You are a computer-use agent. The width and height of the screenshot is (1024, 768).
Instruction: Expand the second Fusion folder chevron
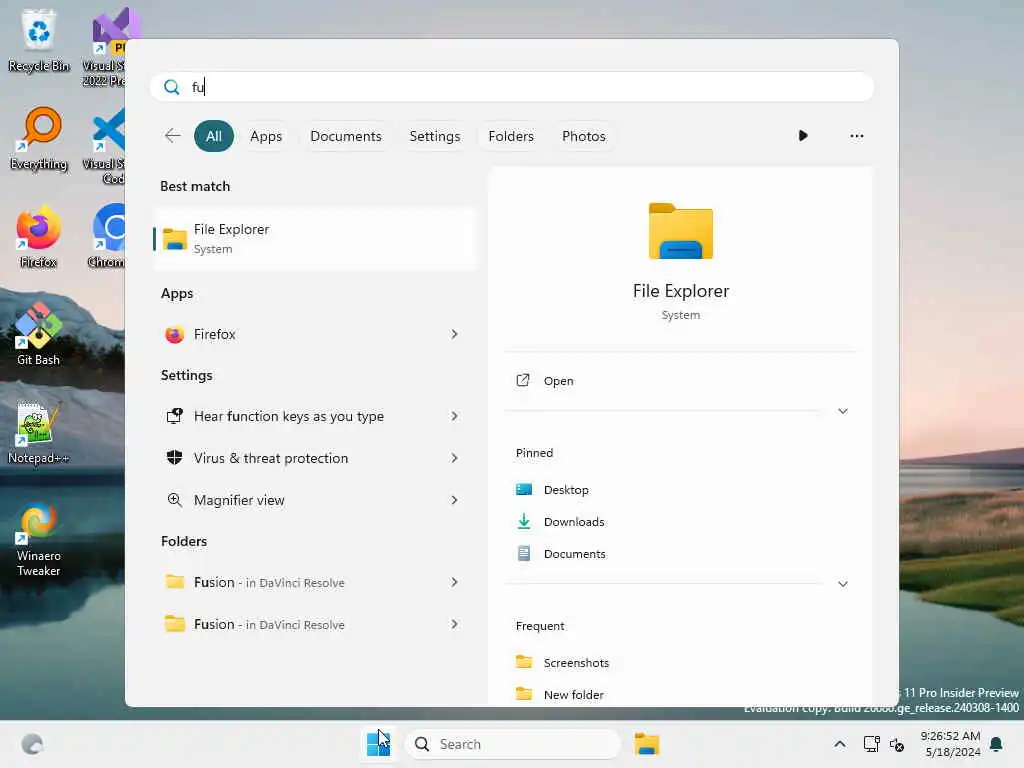coord(454,624)
